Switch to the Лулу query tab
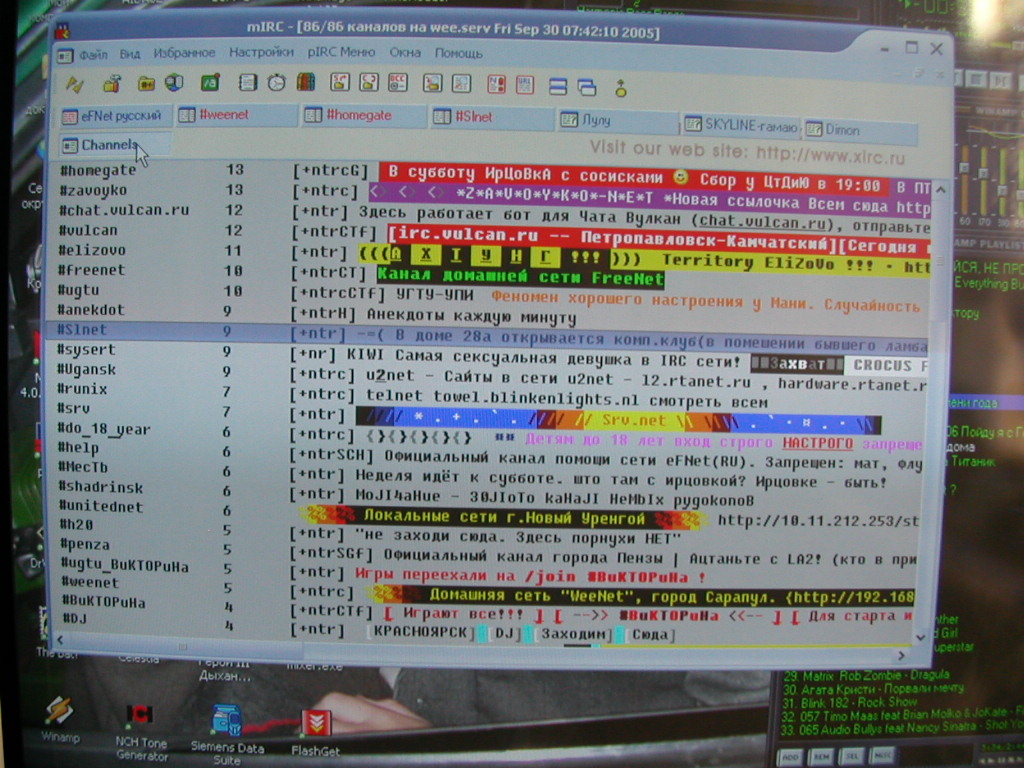Screen dimensions: 1024x768 616,120
